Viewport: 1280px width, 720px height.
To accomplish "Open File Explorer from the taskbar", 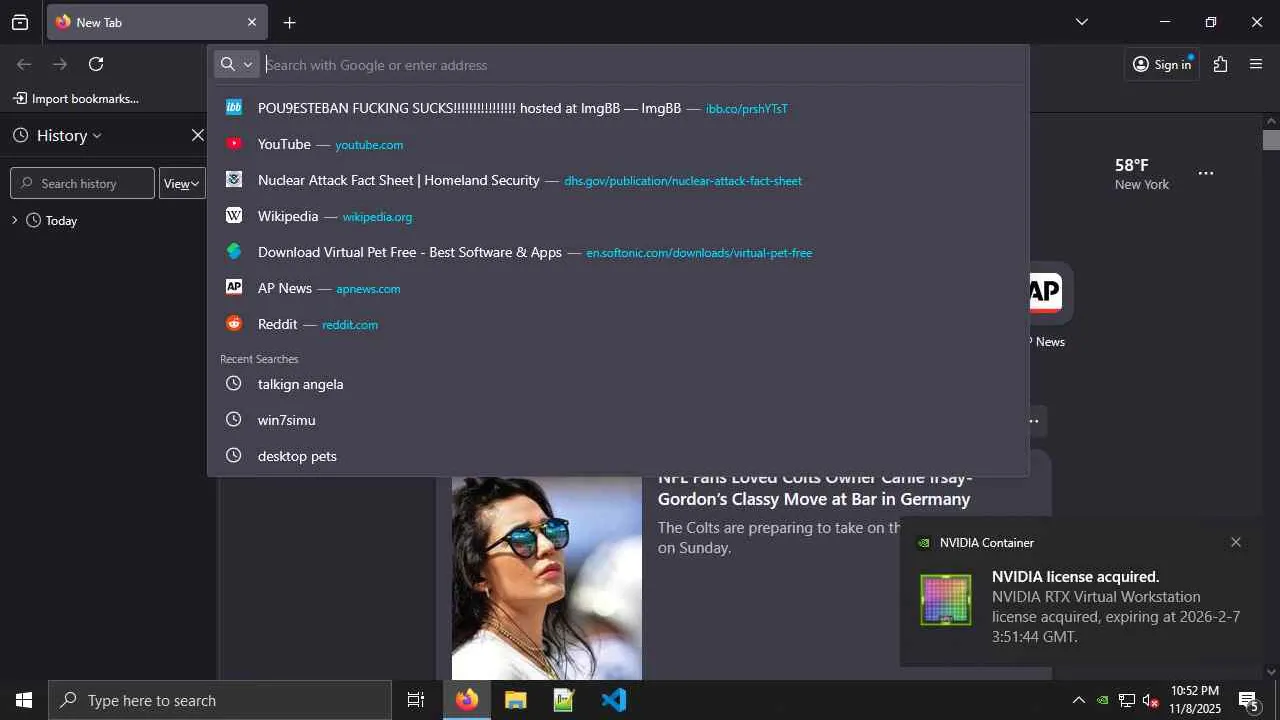I will click(x=515, y=700).
